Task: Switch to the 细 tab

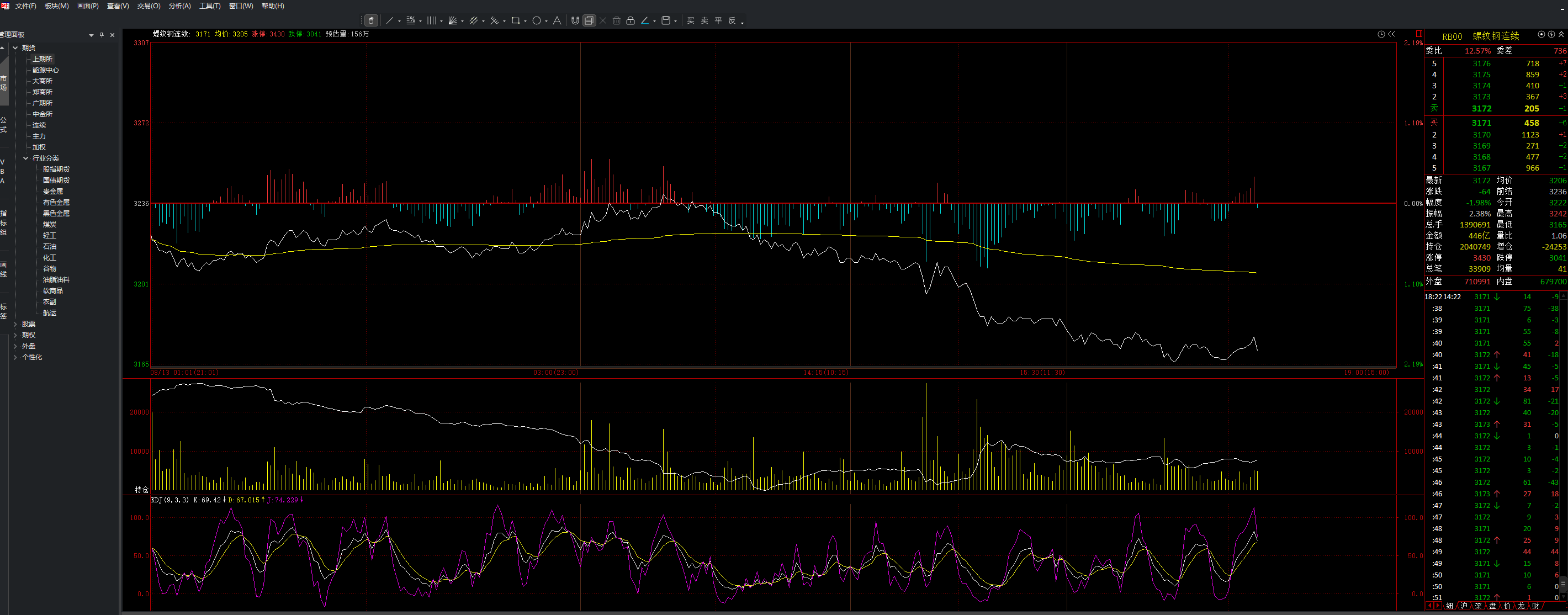Action: pos(1450,606)
